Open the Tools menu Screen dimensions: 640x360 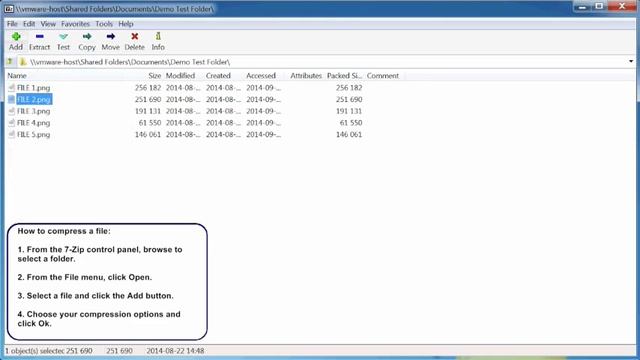[x=104, y=24]
